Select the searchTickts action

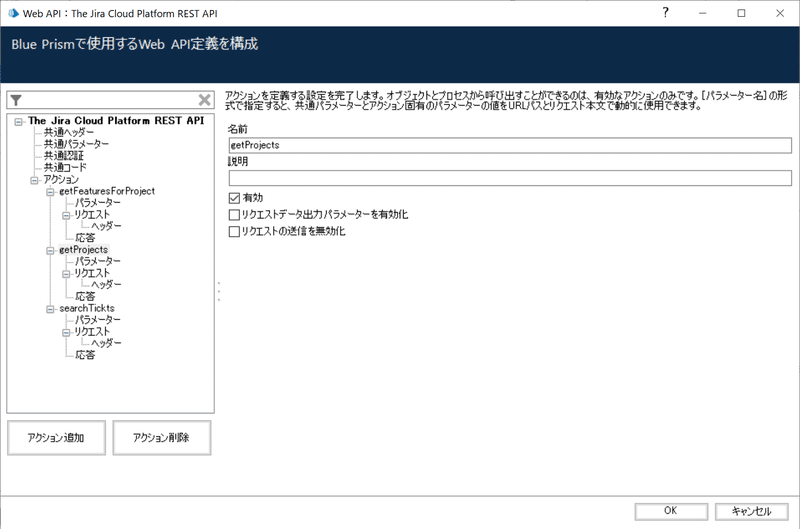87,309
